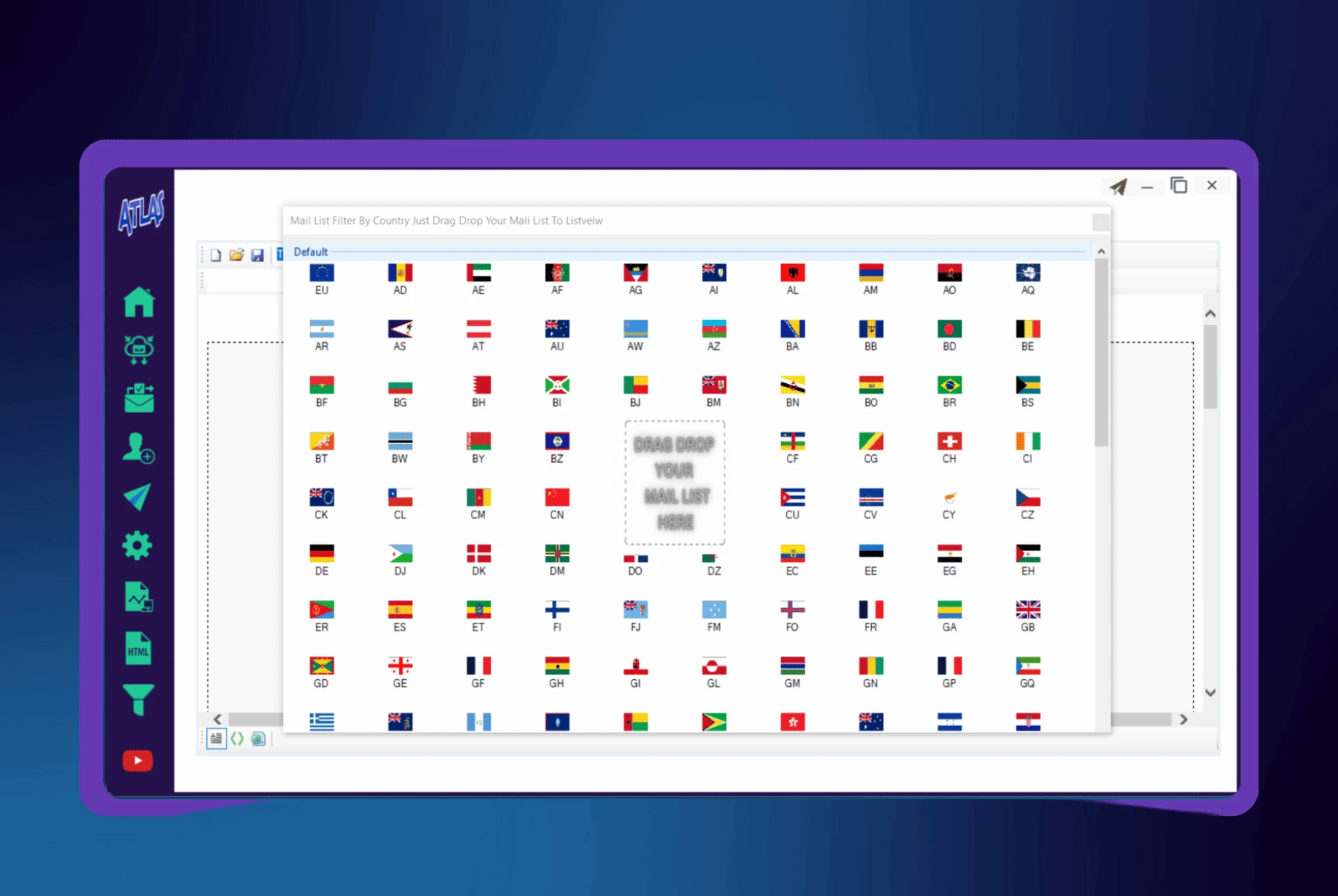The height and width of the screenshot is (896, 1338).
Task: Click the flag list vertical scrollbar thumb
Action: tap(1101, 352)
